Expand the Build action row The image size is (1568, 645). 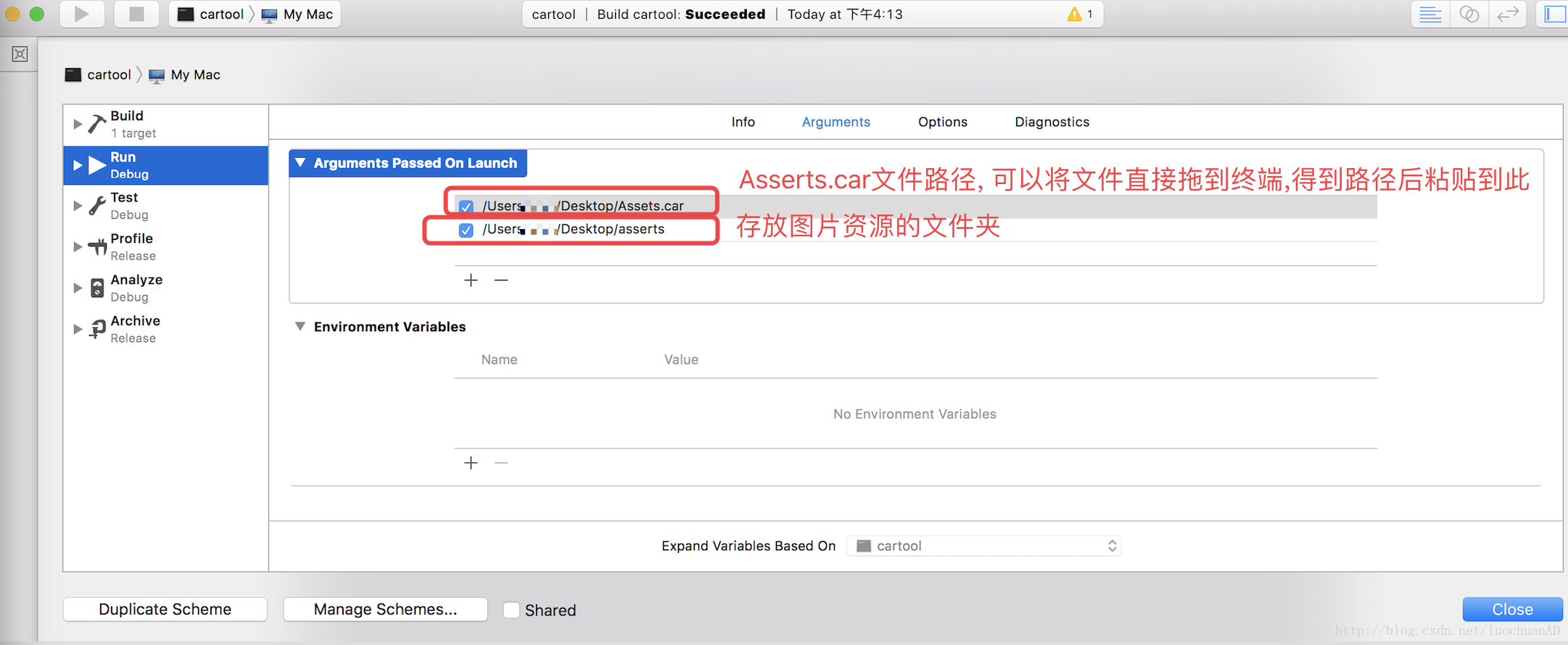tap(78, 124)
